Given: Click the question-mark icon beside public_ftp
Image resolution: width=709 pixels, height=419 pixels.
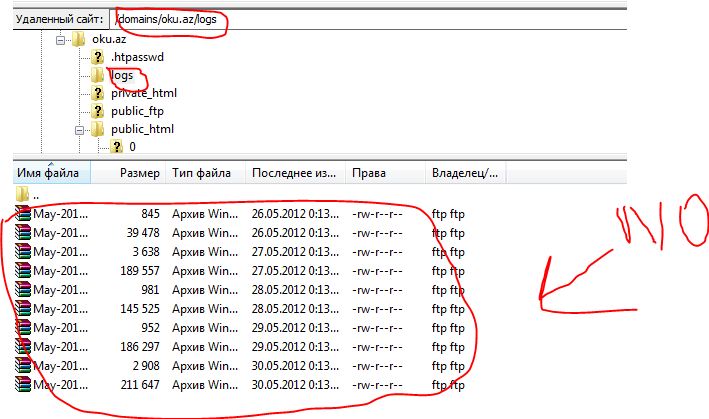Looking at the screenshot, I should (x=97, y=111).
